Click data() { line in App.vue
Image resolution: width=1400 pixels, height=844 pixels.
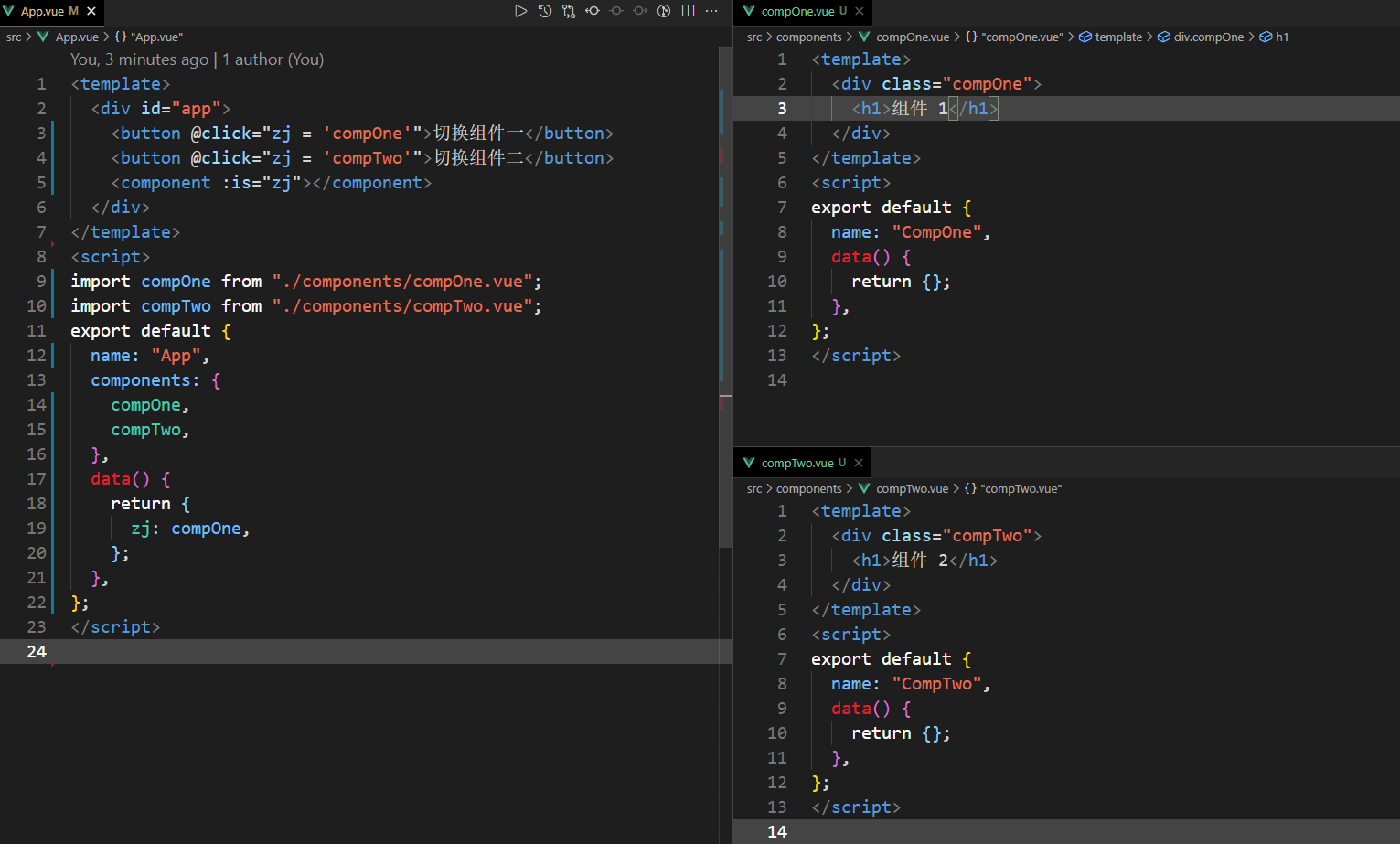click(x=130, y=479)
